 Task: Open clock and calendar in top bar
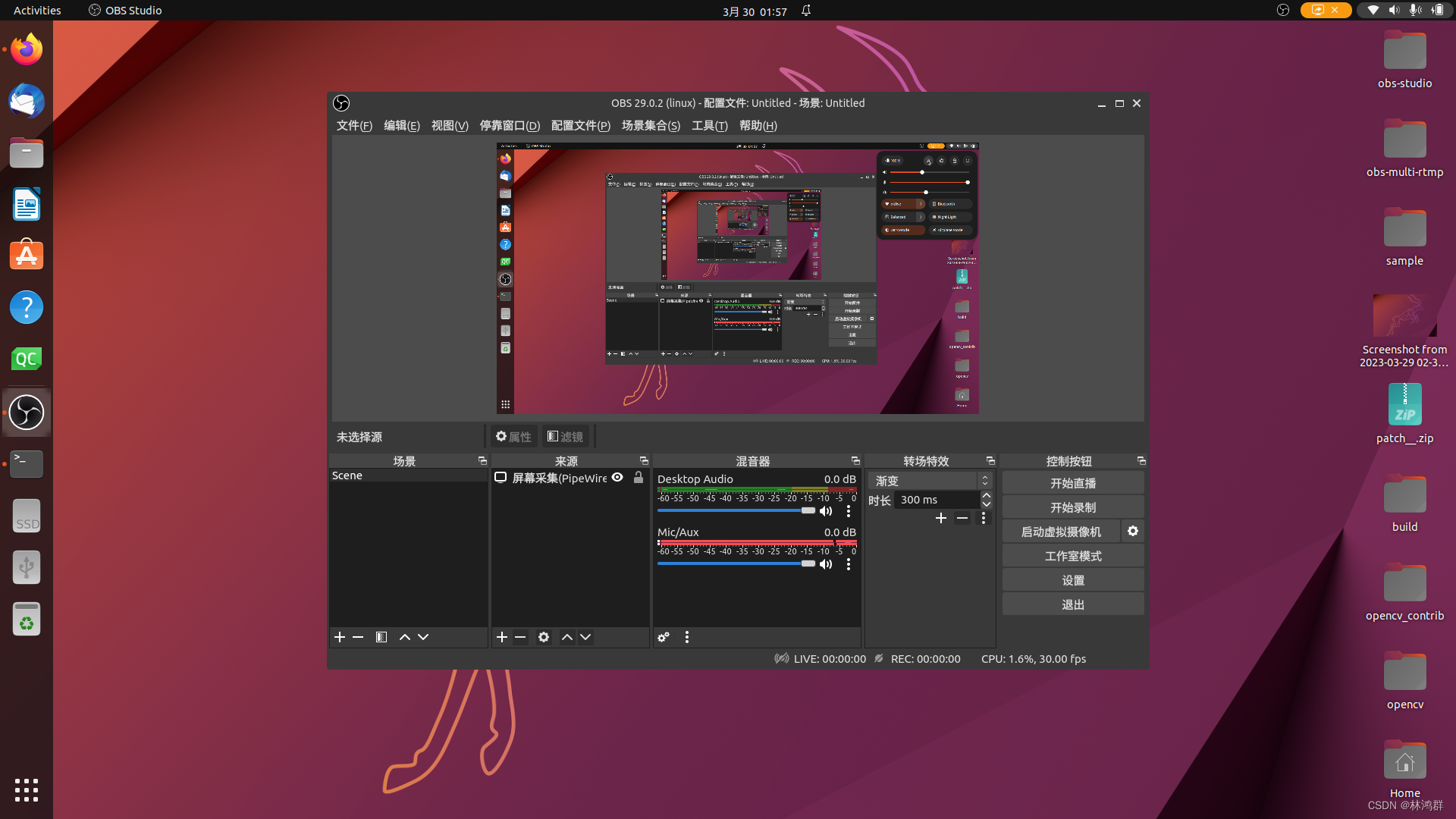click(755, 11)
